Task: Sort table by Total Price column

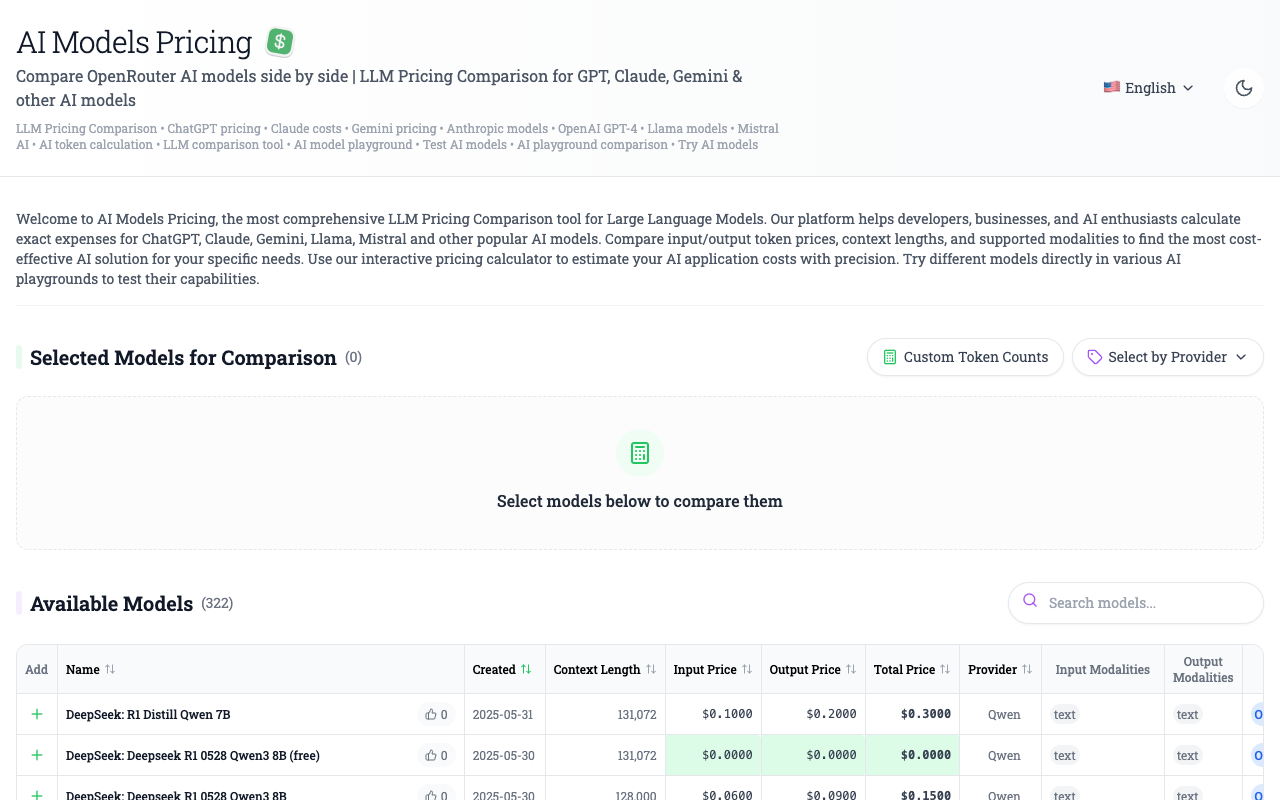Action: pos(912,670)
